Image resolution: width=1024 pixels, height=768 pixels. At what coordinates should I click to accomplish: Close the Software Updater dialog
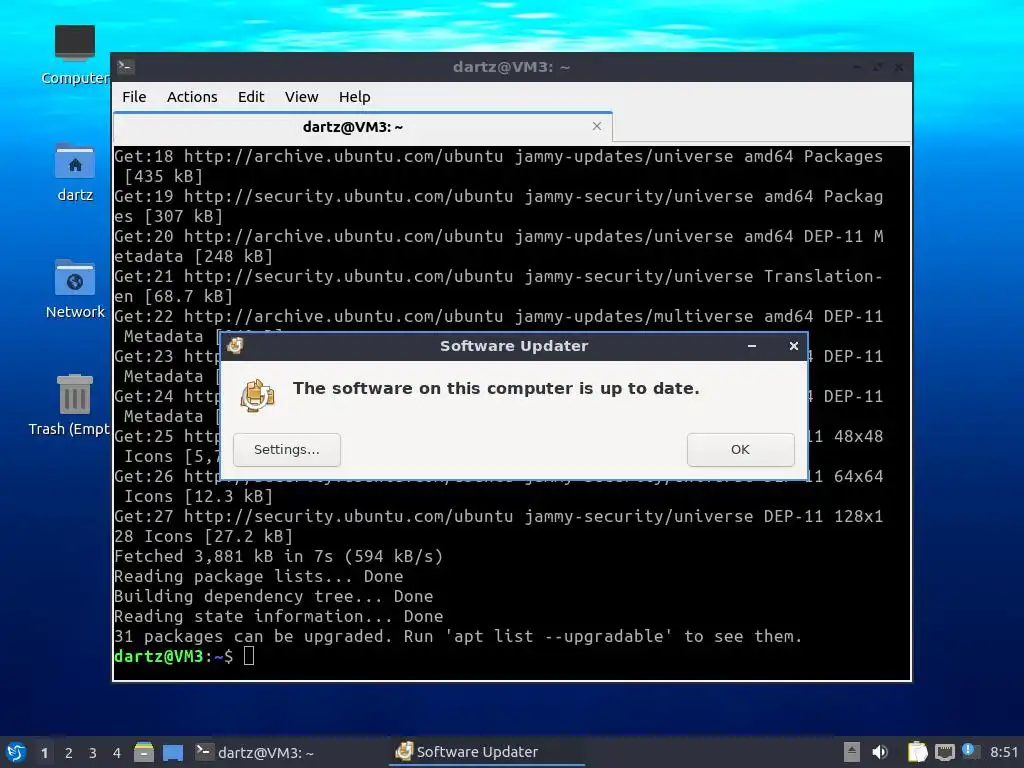(793, 346)
